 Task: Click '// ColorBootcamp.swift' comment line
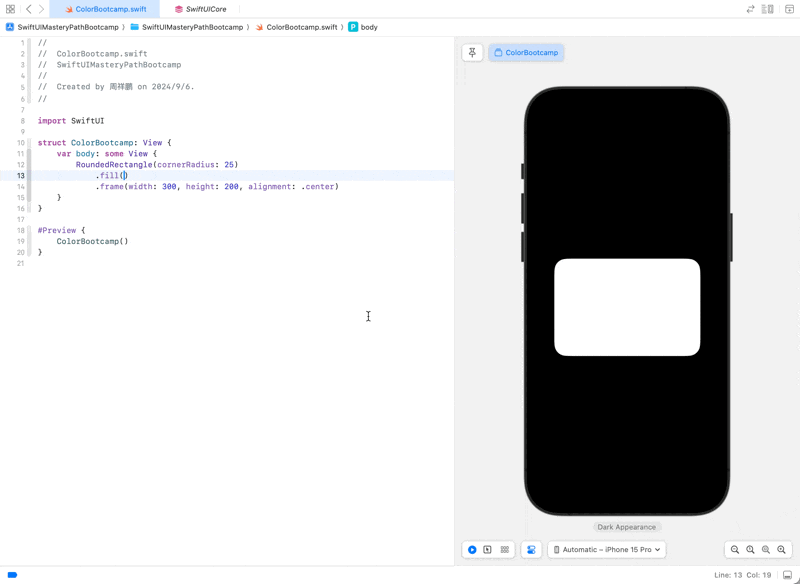(92, 54)
